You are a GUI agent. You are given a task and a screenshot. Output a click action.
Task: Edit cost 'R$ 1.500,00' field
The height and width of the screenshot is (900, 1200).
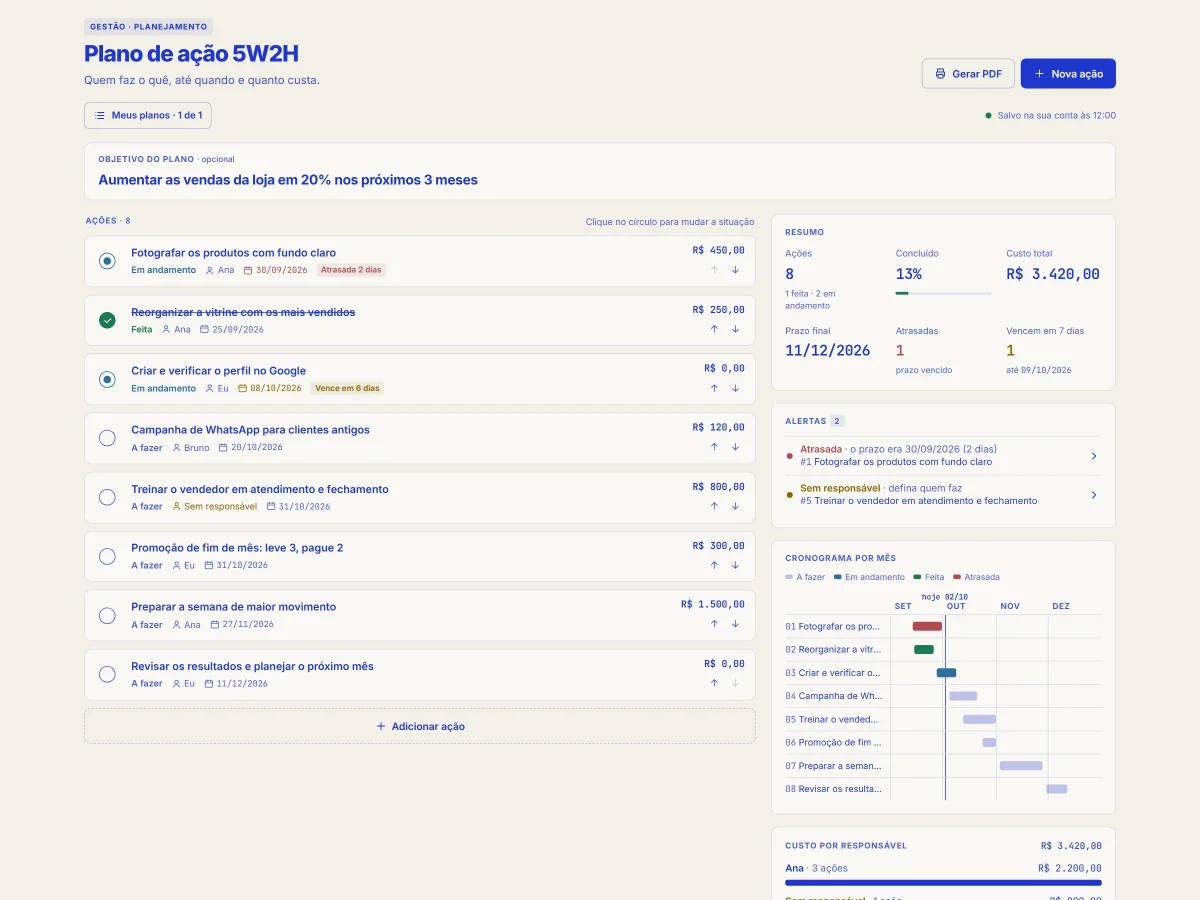click(x=713, y=604)
